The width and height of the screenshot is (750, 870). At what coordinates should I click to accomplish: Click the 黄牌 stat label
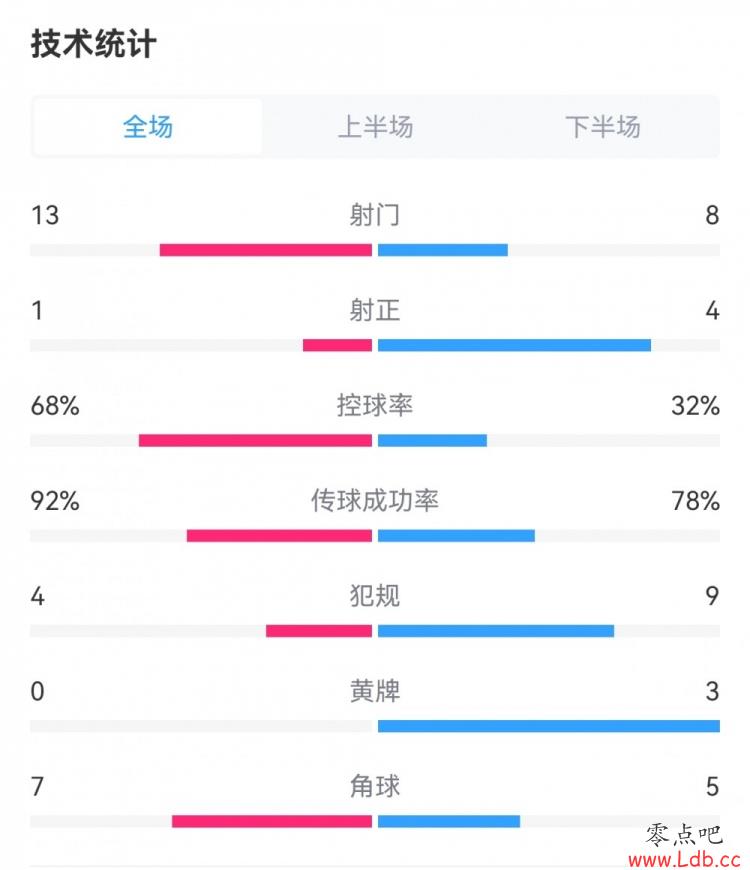(x=374, y=691)
